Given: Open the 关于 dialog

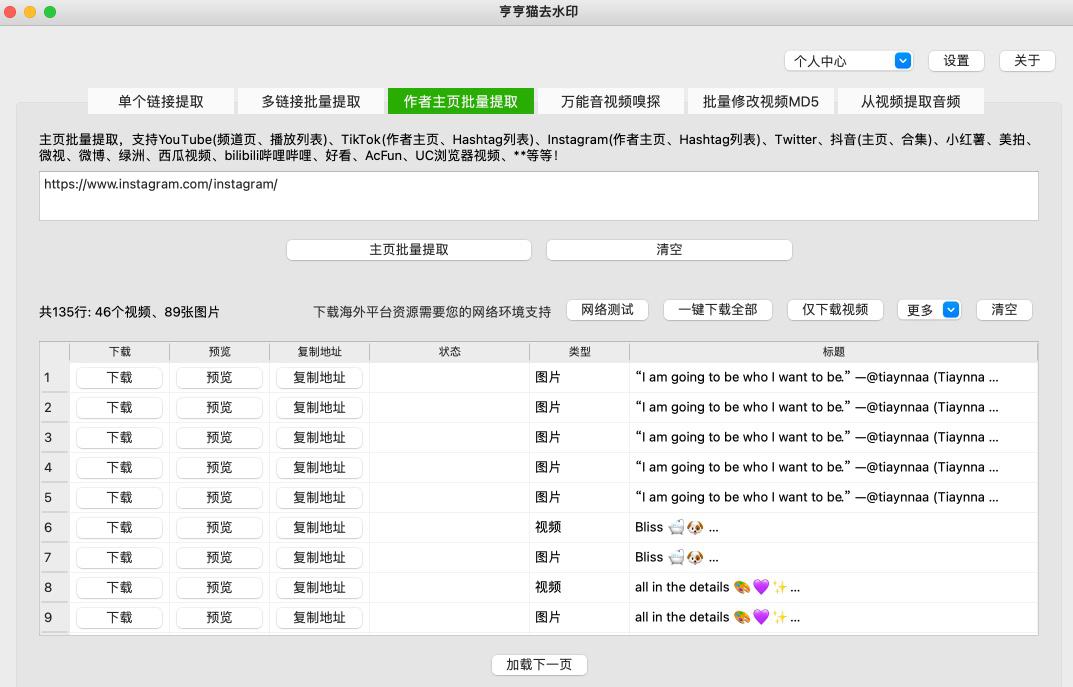Looking at the screenshot, I should [1026, 61].
